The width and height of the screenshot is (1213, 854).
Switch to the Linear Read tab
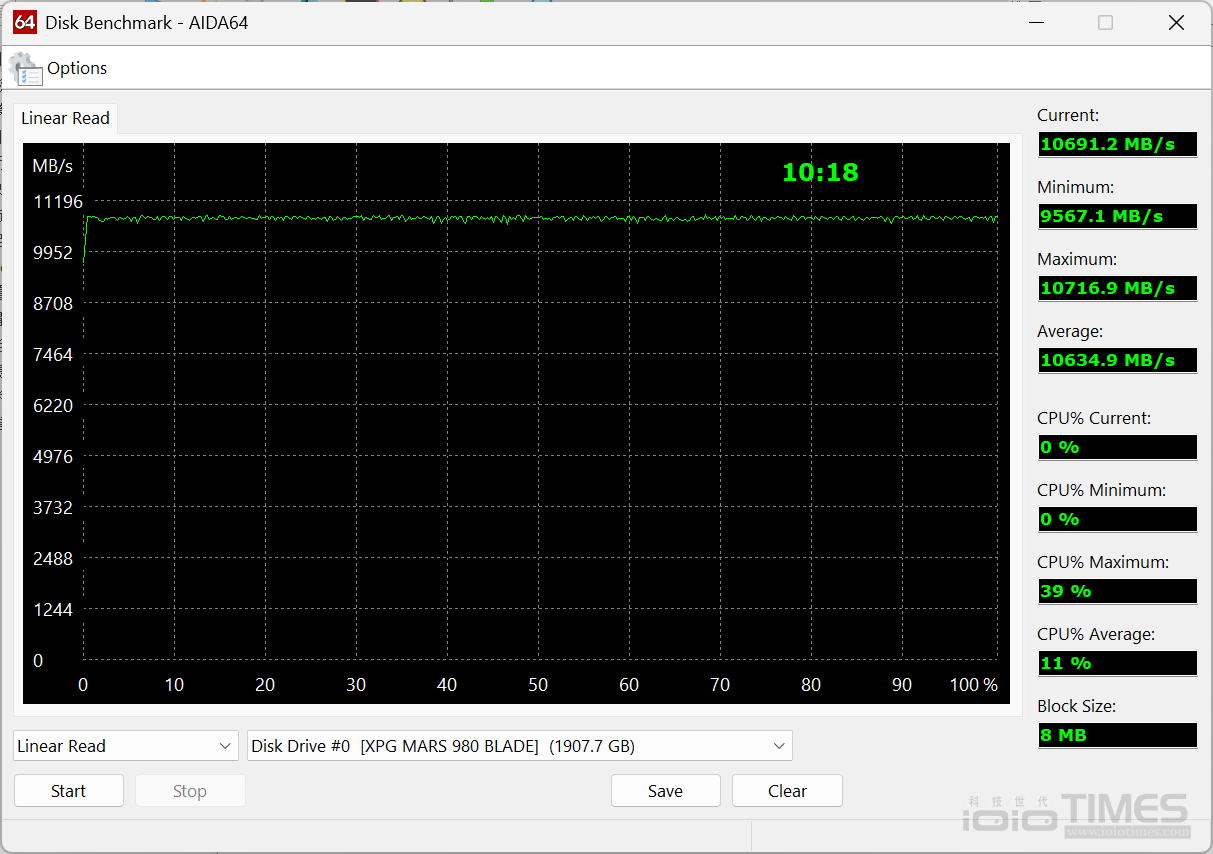tap(65, 118)
